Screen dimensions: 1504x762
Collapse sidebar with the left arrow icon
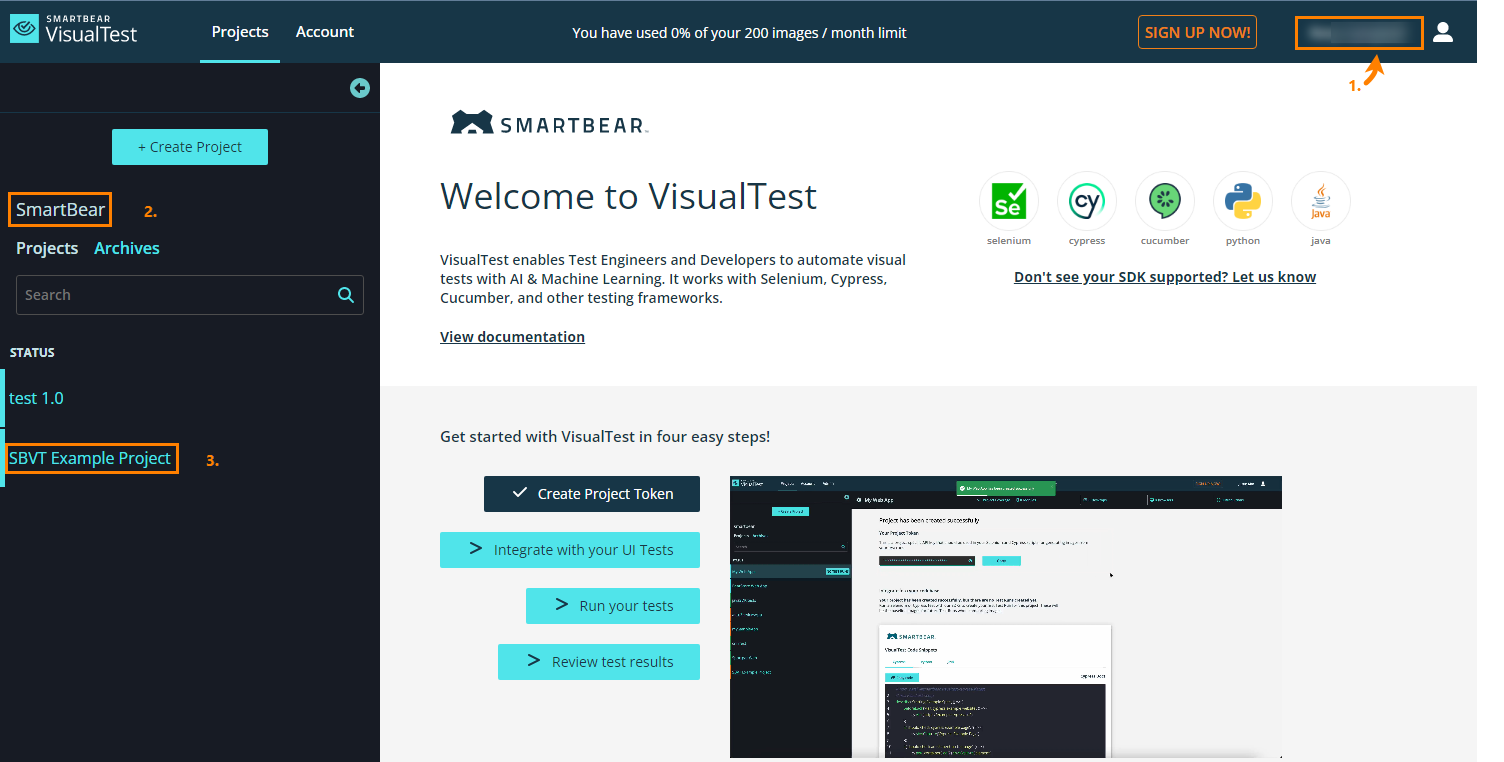(x=360, y=88)
